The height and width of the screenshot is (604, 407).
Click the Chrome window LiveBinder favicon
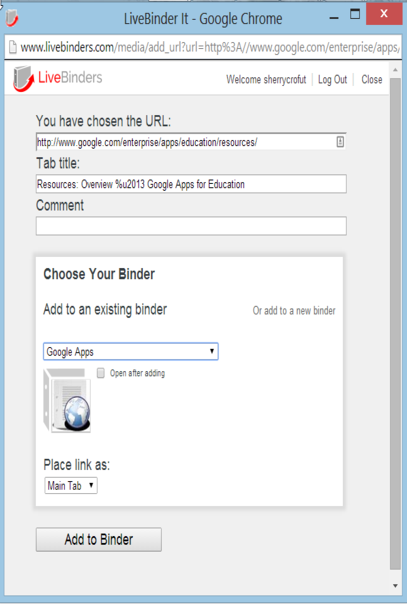click(12, 18)
